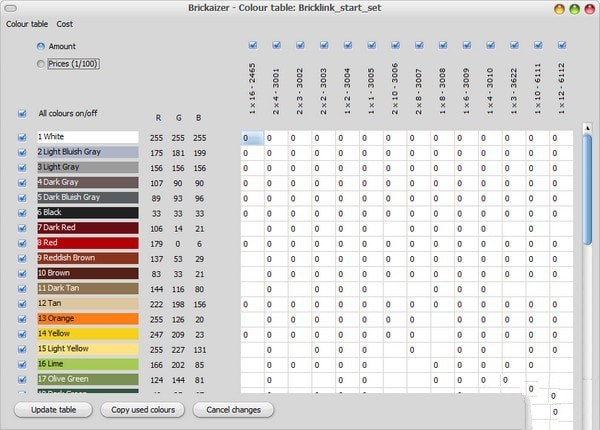600x430 pixels.
Task: Select the 16 Lime colour swatch
Action: [x=87, y=363]
